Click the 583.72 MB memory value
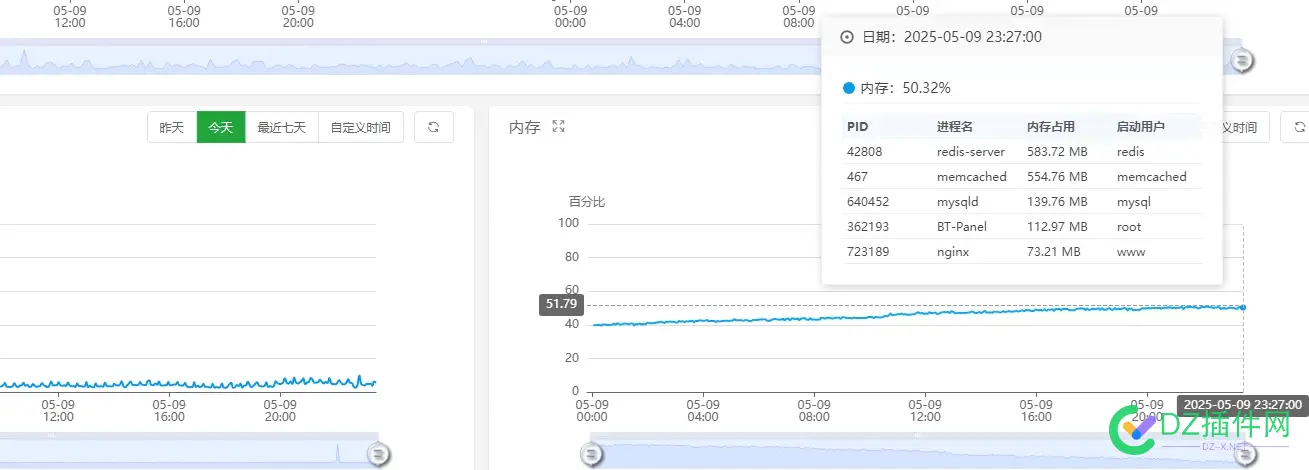This screenshot has height=470, width=1309. pos(1056,152)
